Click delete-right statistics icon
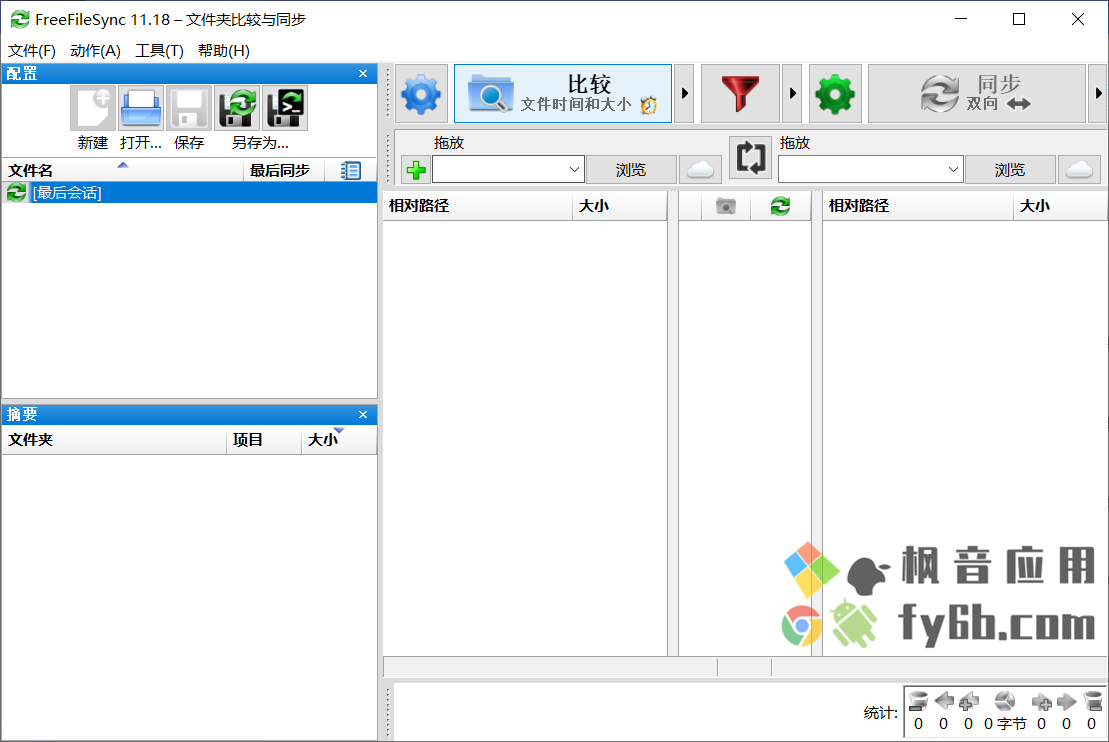Viewport: 1109px width, 742px height. [x=1092, y=701]
